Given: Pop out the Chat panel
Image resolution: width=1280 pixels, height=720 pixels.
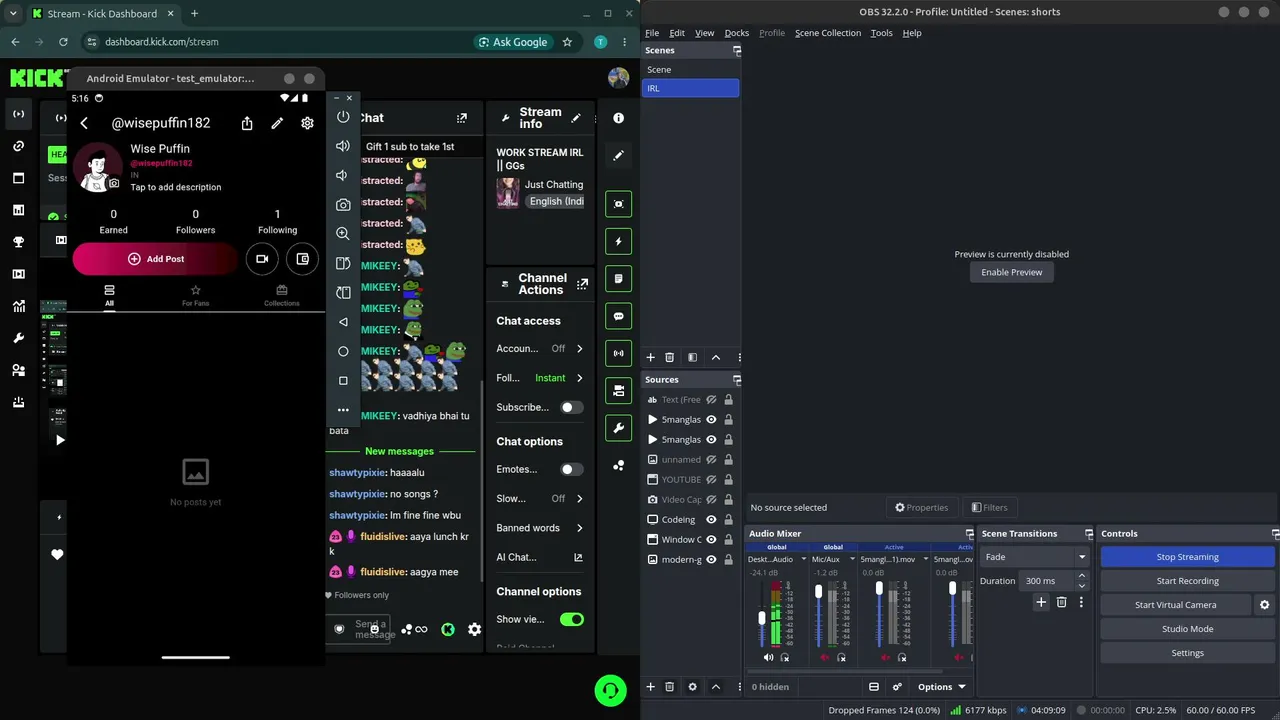Looking at the screenshot, I should (x=461, y=118).
